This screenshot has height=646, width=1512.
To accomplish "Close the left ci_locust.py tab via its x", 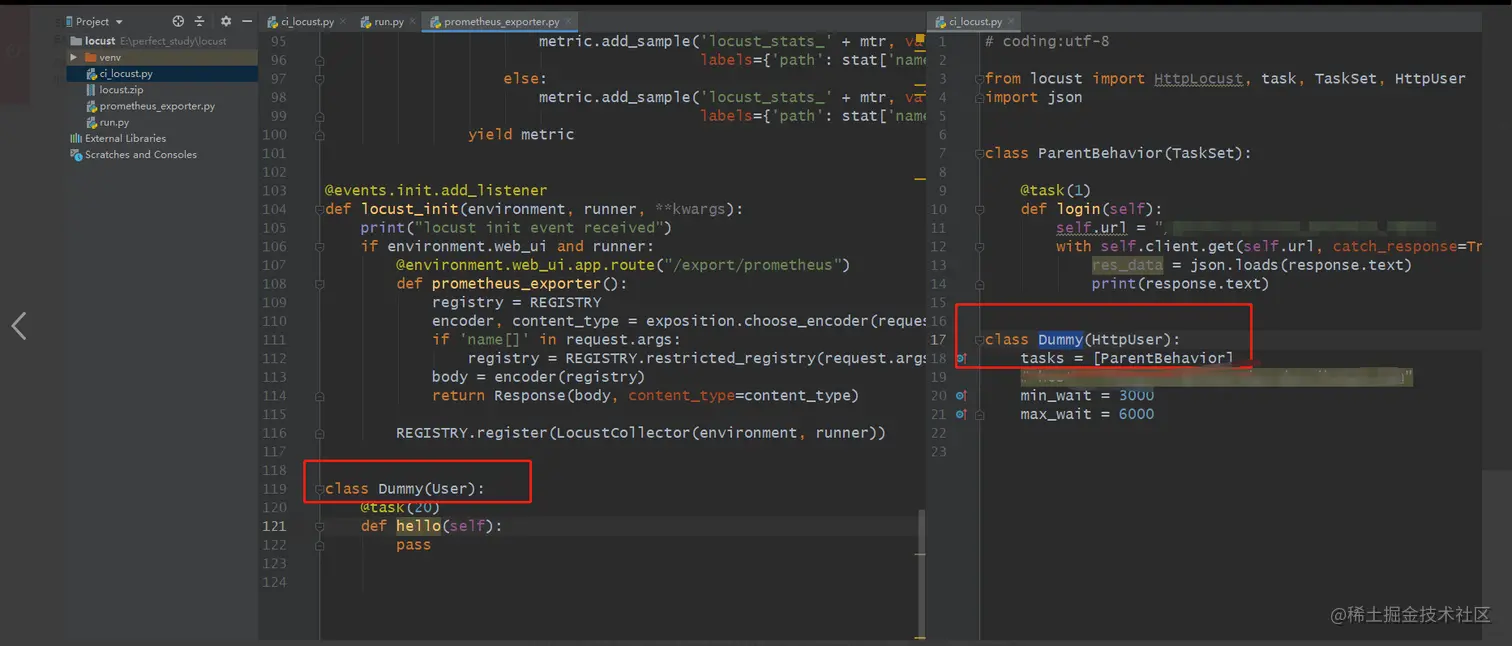I will pyautogui.click(x=343, y=22).
